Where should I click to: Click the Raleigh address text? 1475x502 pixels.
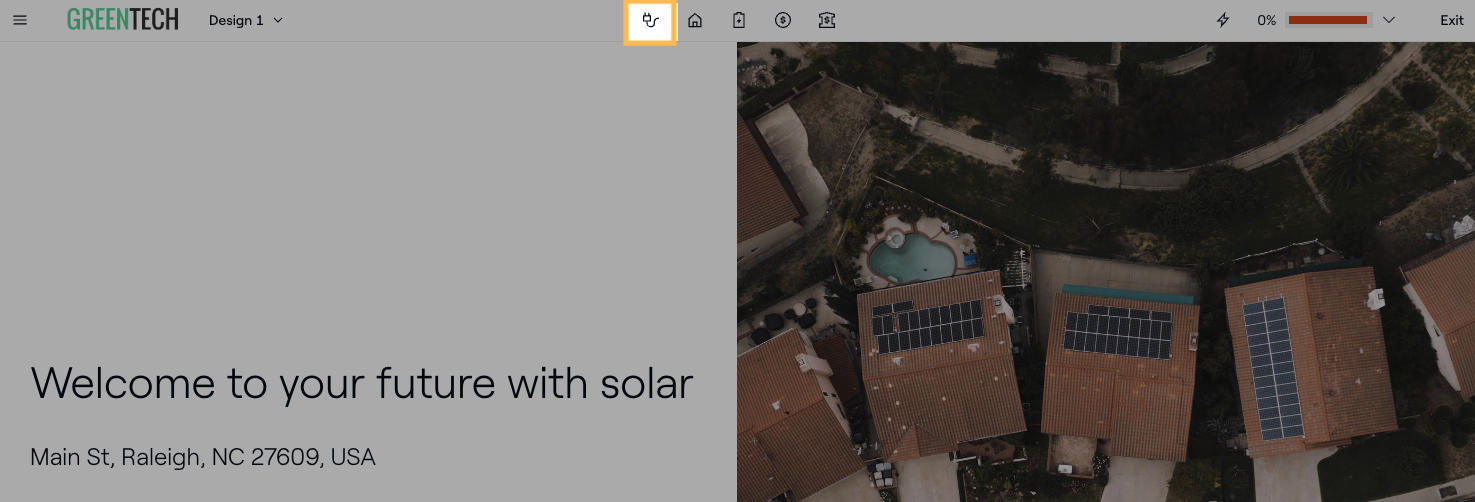[203, 458]
